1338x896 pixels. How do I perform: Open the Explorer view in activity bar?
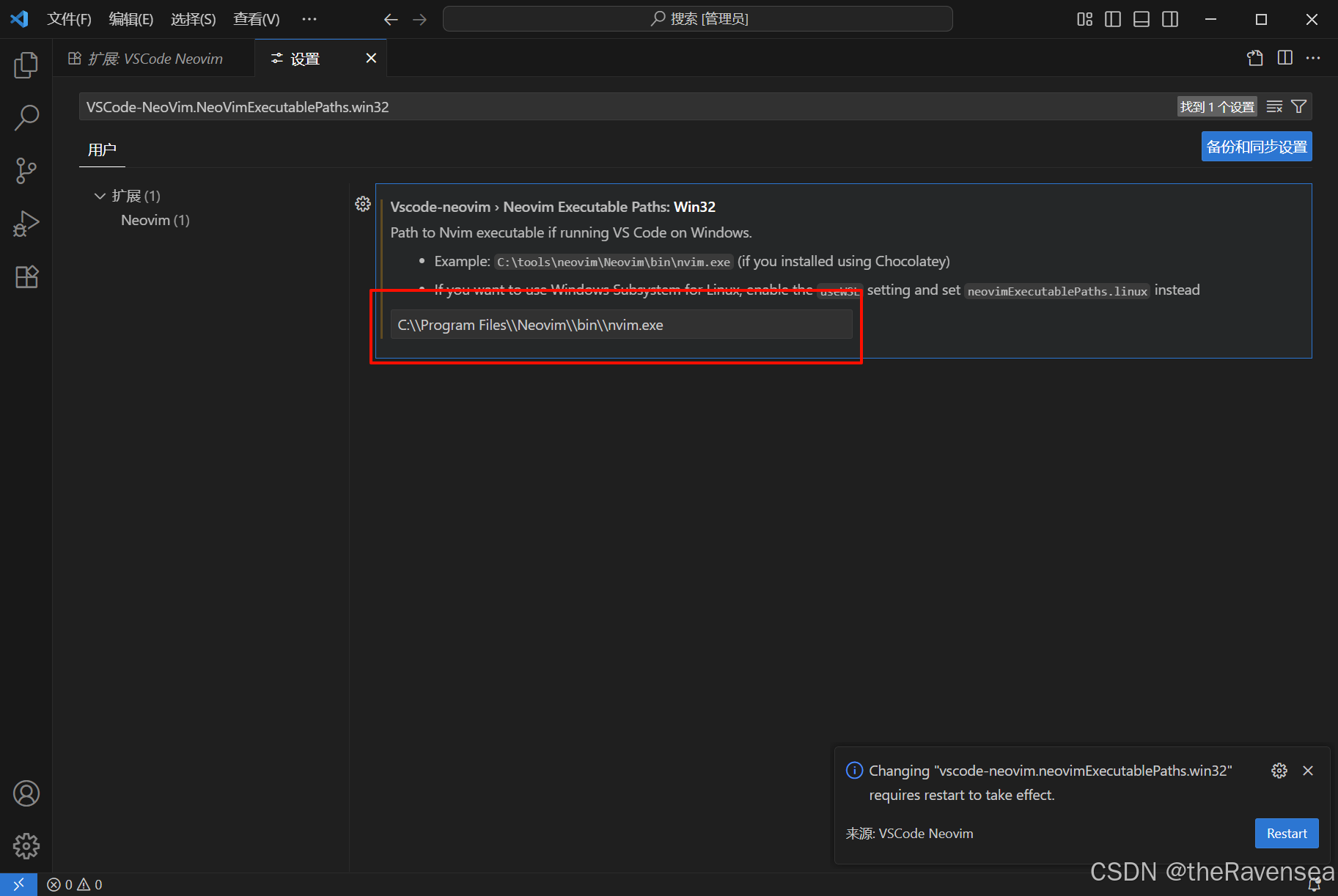[x=26, y=65]
